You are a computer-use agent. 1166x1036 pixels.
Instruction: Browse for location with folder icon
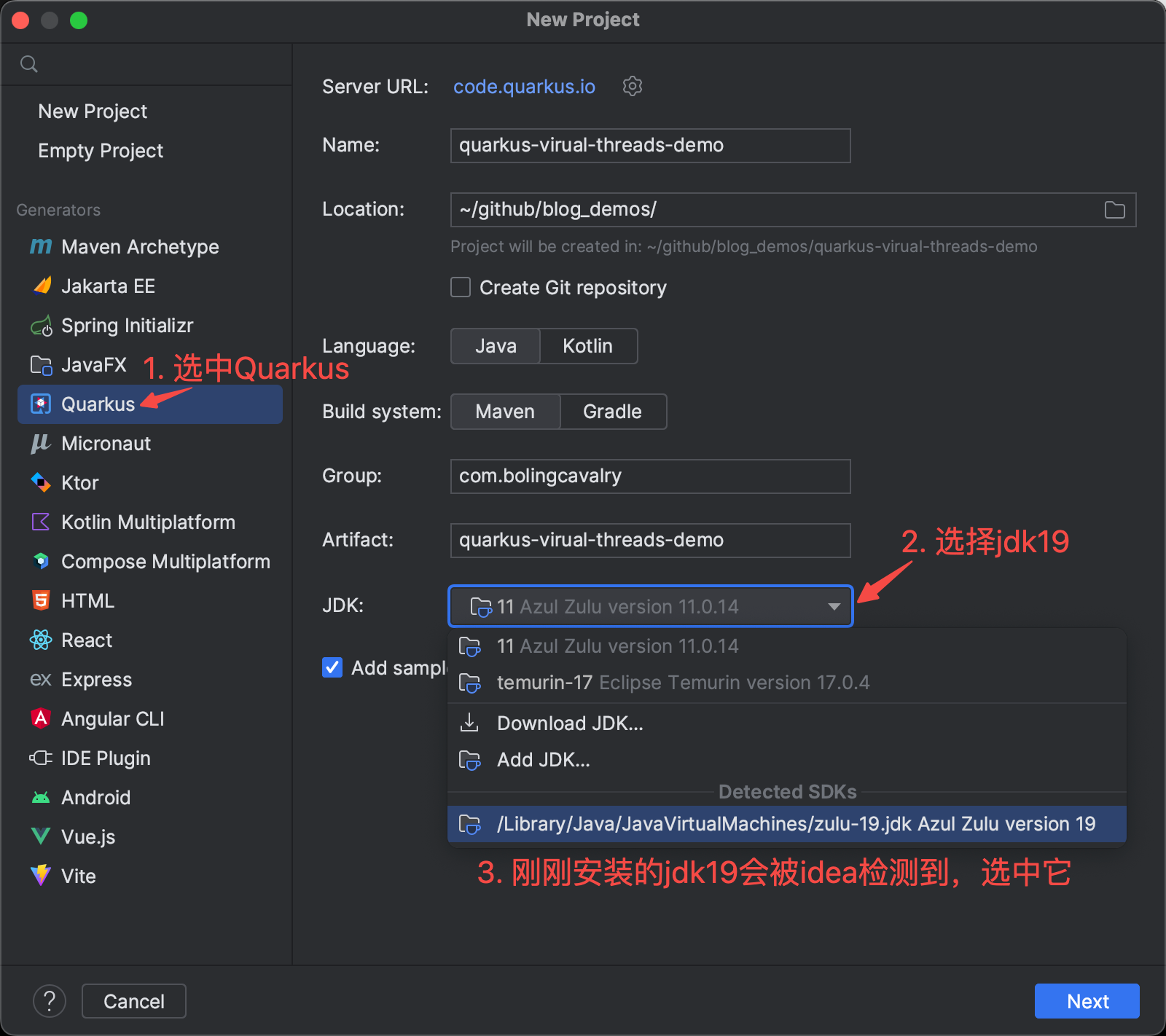tap(1115, 210)
